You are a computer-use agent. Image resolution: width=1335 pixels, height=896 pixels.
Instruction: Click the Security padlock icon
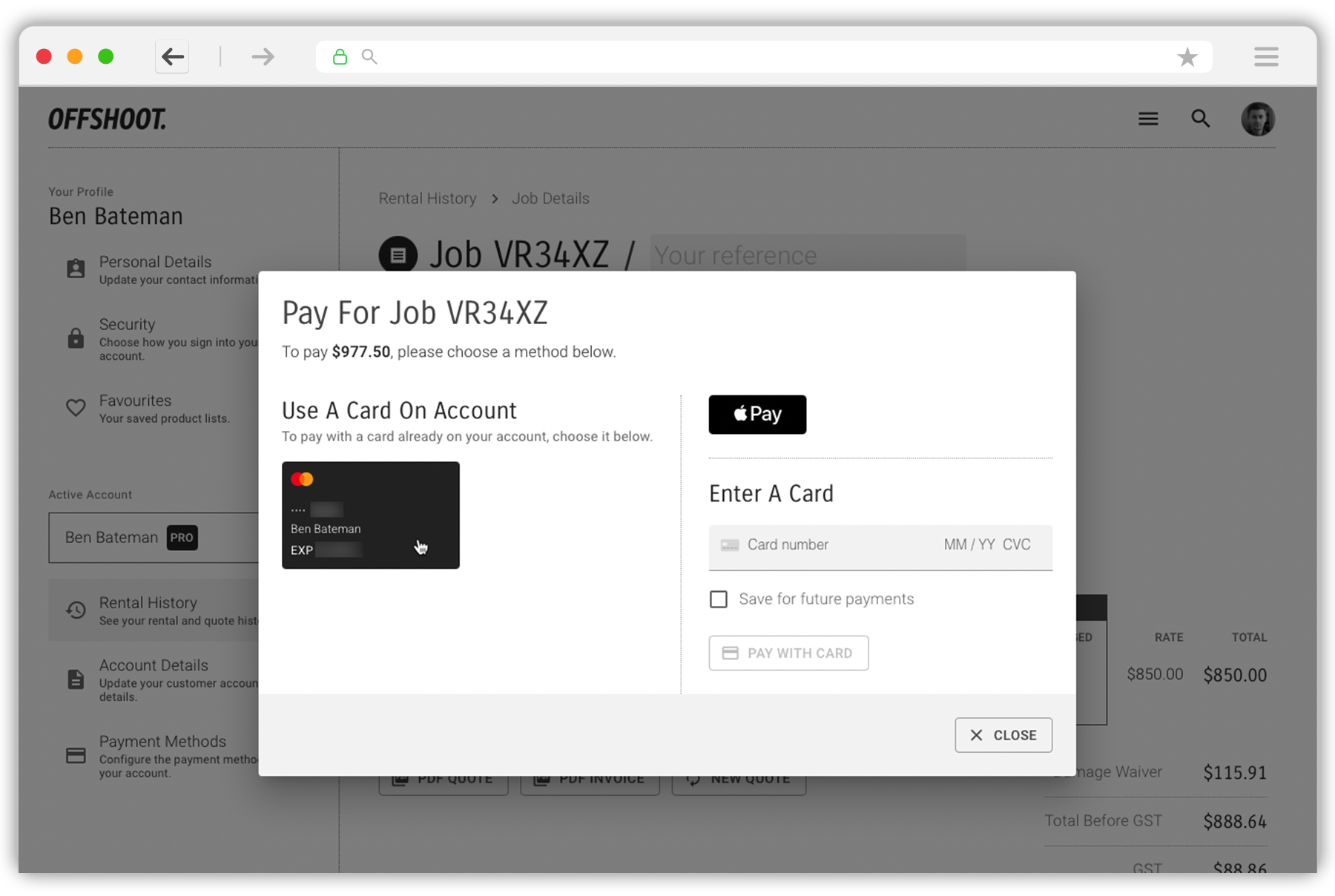pos(76,338)
